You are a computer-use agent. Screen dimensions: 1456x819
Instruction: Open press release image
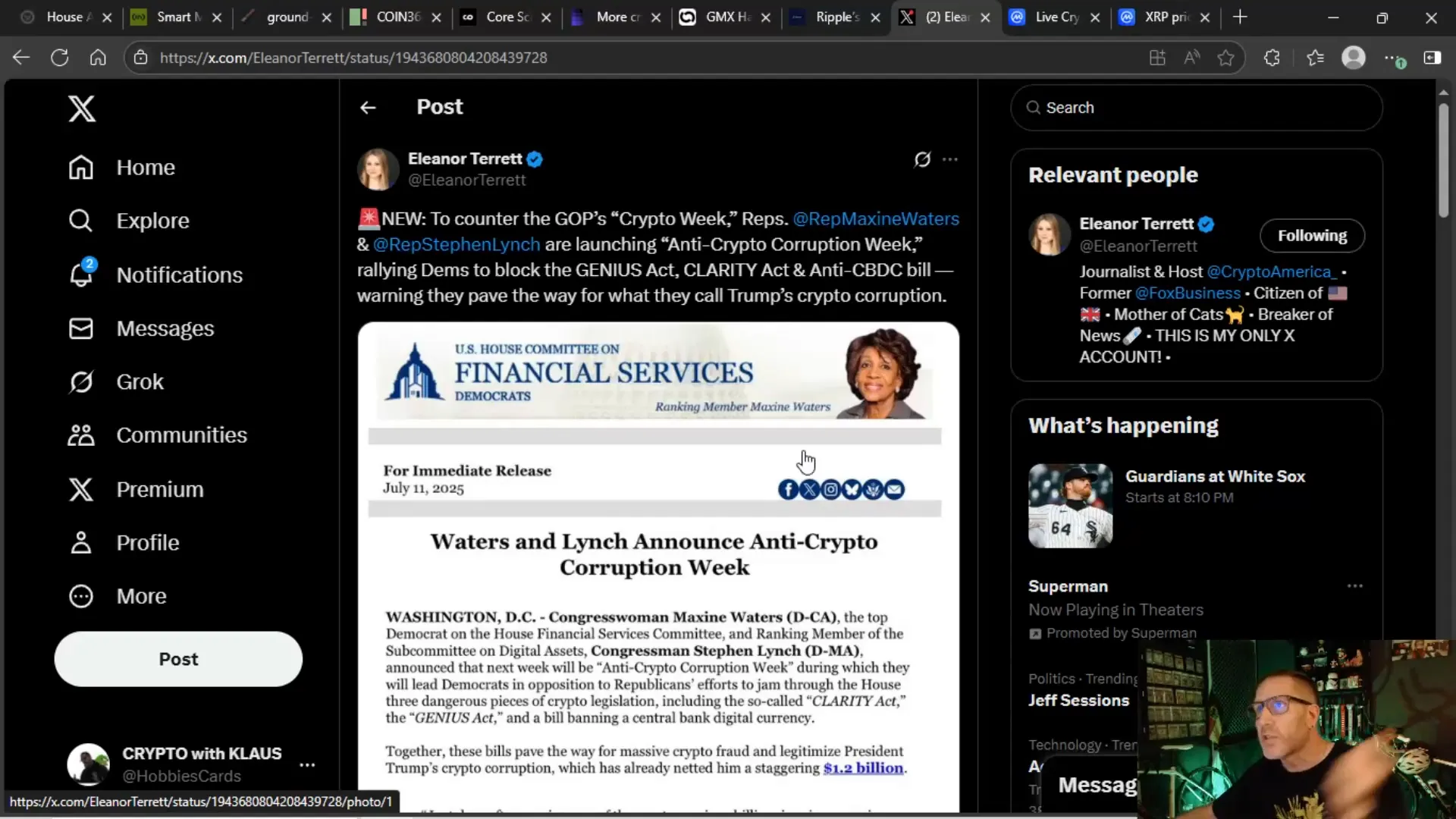658,567
